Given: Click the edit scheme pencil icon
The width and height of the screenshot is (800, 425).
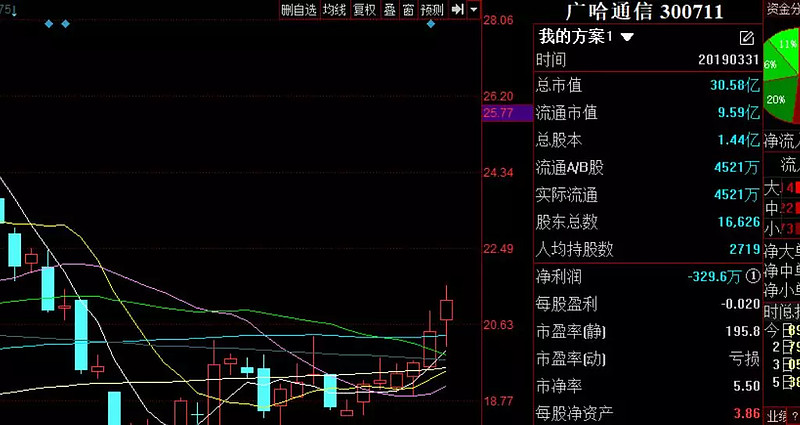Looking at the screenshot, I should pyautogui.click(x=746, y=38).
